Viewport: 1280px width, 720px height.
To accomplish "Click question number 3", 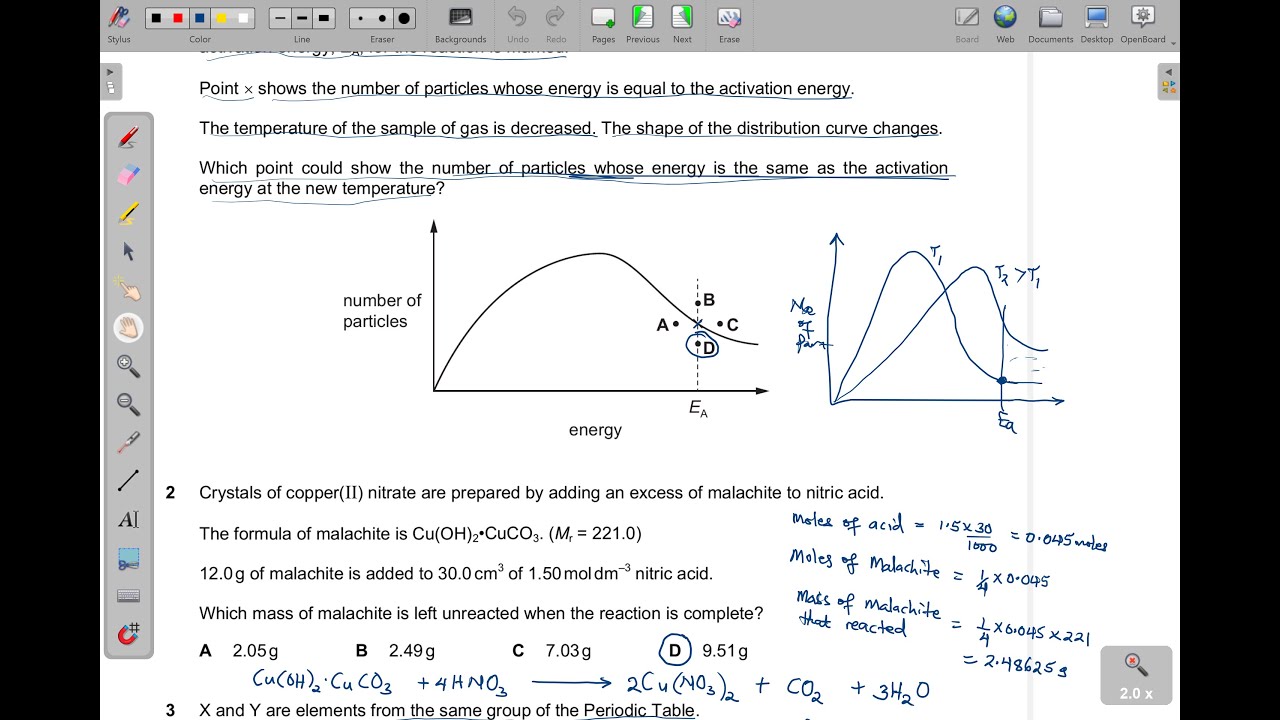I will click(x=170, y=710).
